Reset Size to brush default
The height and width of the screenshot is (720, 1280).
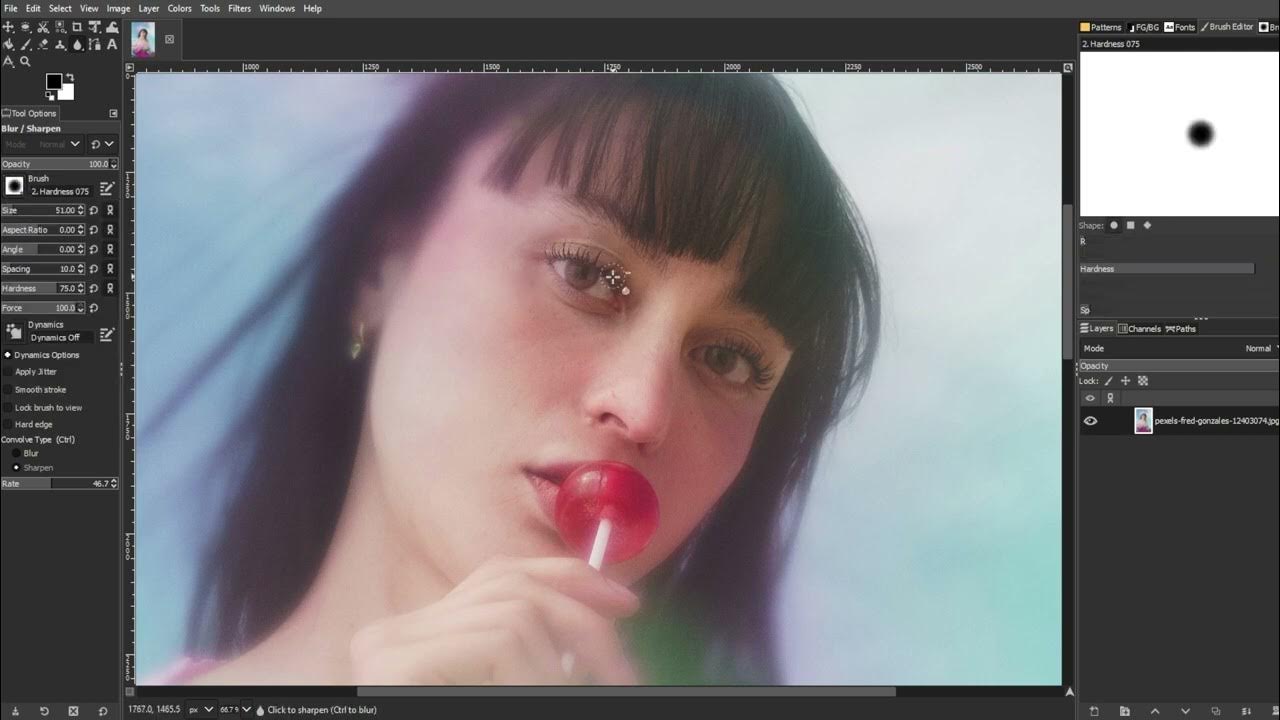coord(94,211)
